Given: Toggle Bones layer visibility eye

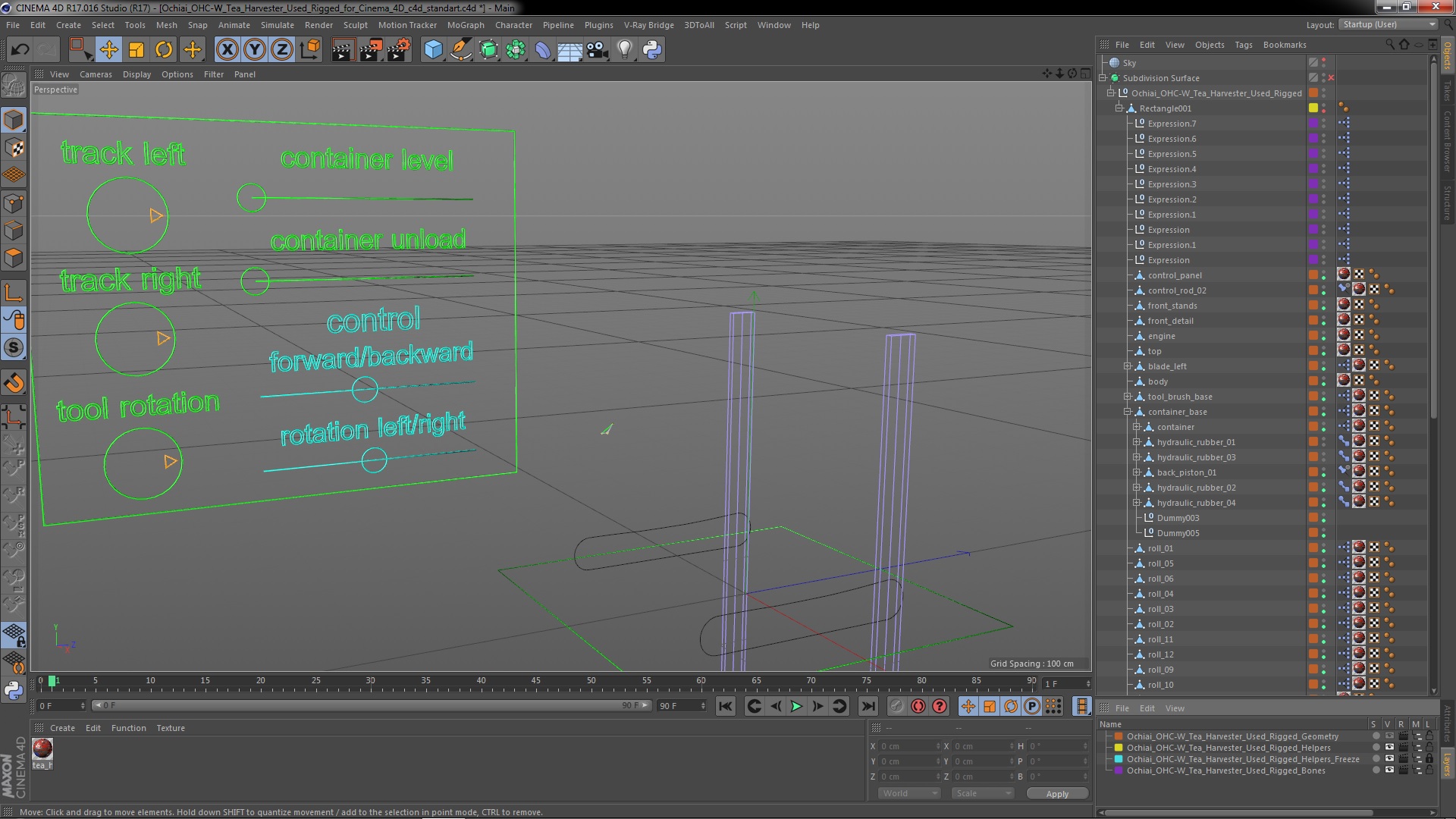Looking at the screenshot, I should [1389, 770].
